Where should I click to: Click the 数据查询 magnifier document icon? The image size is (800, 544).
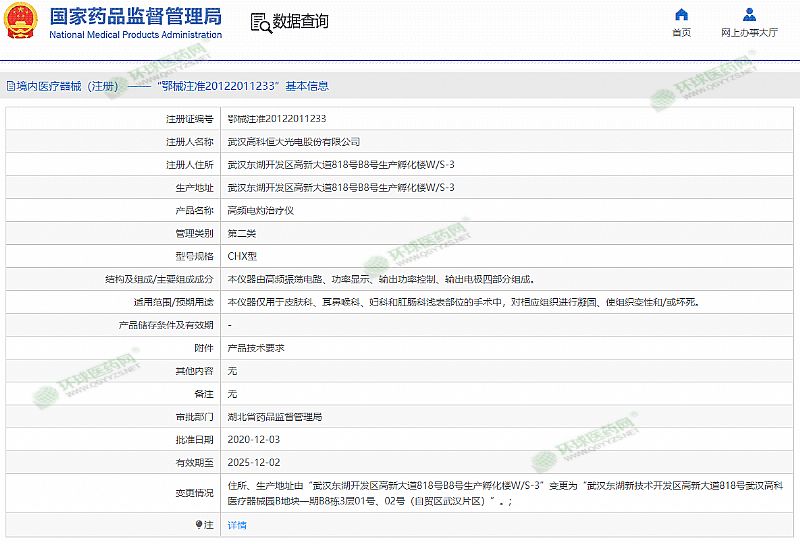(260, 22)
